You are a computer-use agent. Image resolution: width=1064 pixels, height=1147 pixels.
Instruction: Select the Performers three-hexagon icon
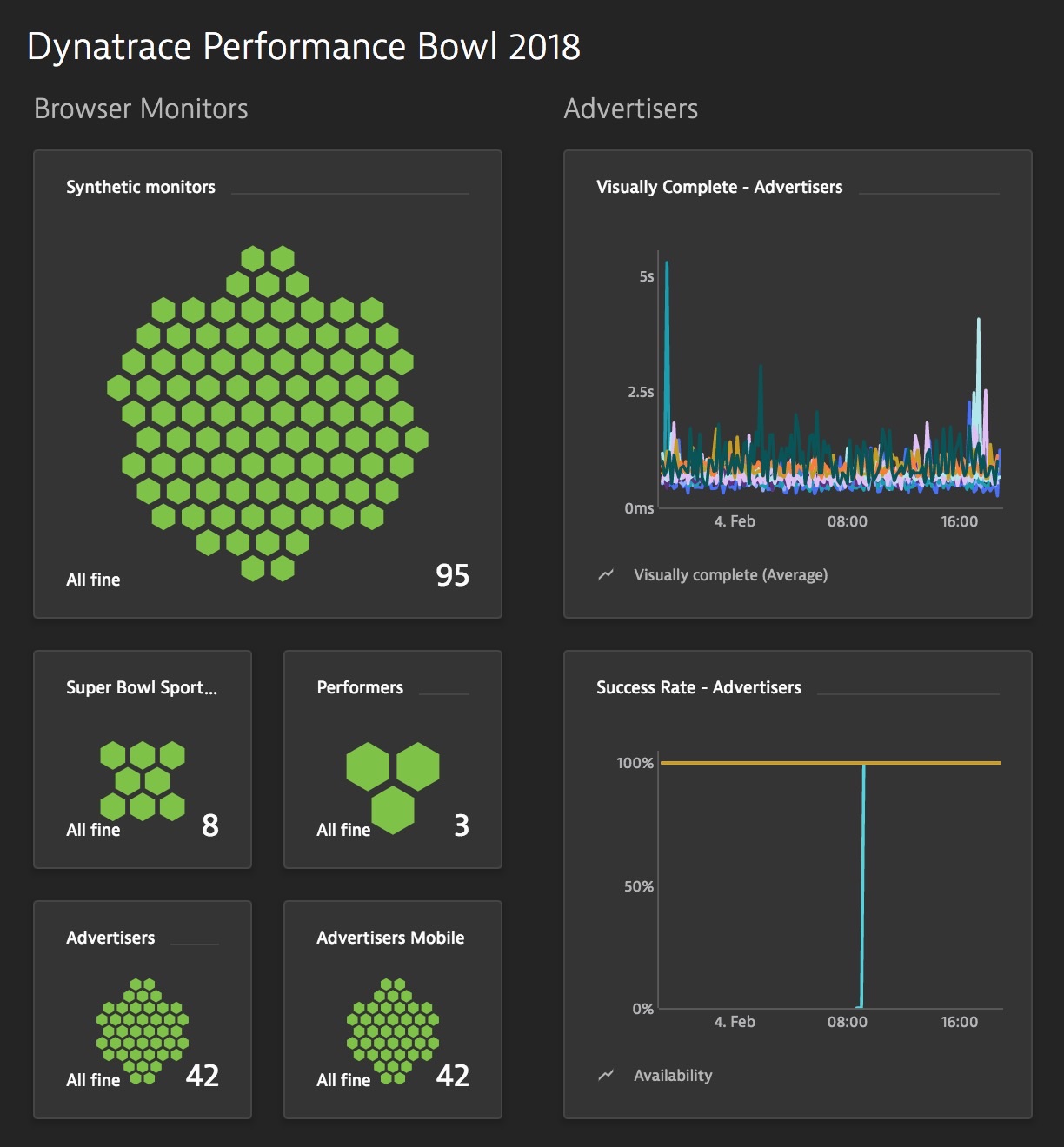393,787
